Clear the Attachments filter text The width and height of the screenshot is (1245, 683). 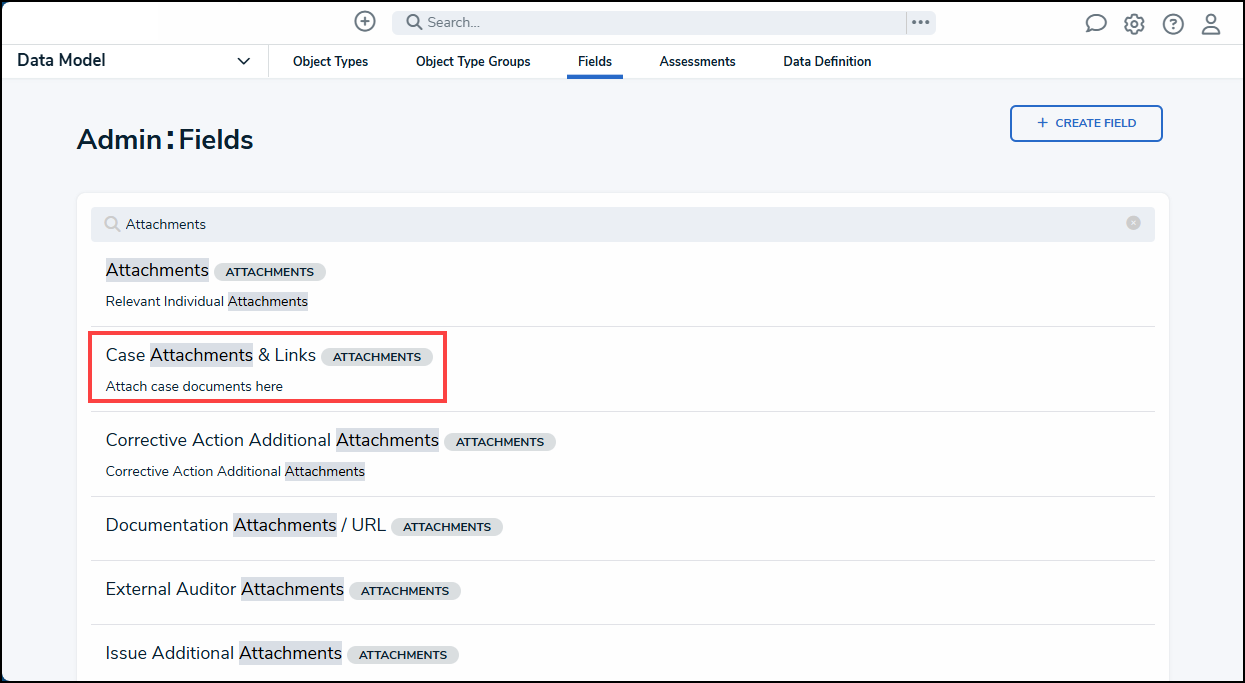click(x=1133, y=223)
